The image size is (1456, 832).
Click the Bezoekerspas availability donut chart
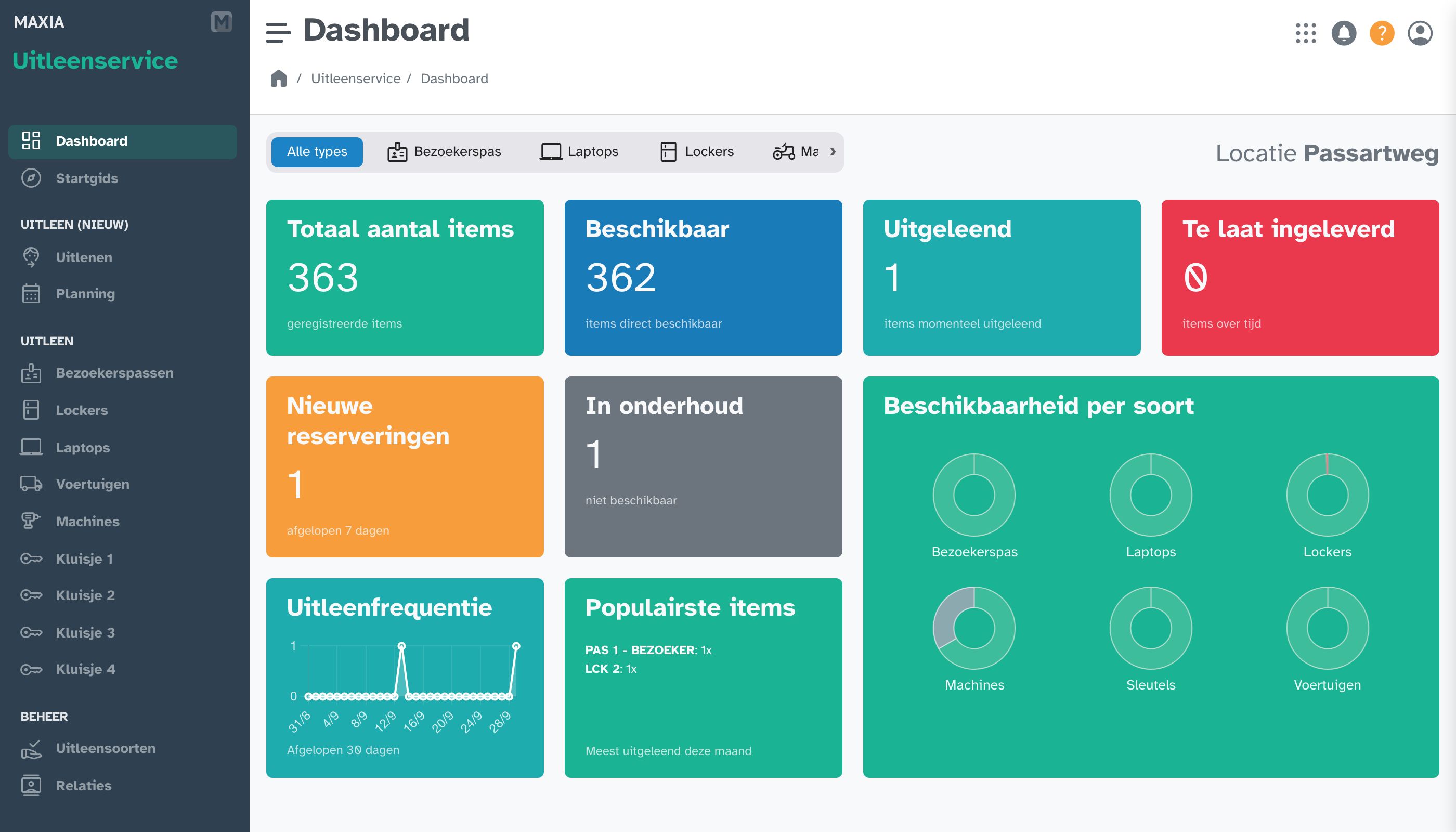(974, 495)
